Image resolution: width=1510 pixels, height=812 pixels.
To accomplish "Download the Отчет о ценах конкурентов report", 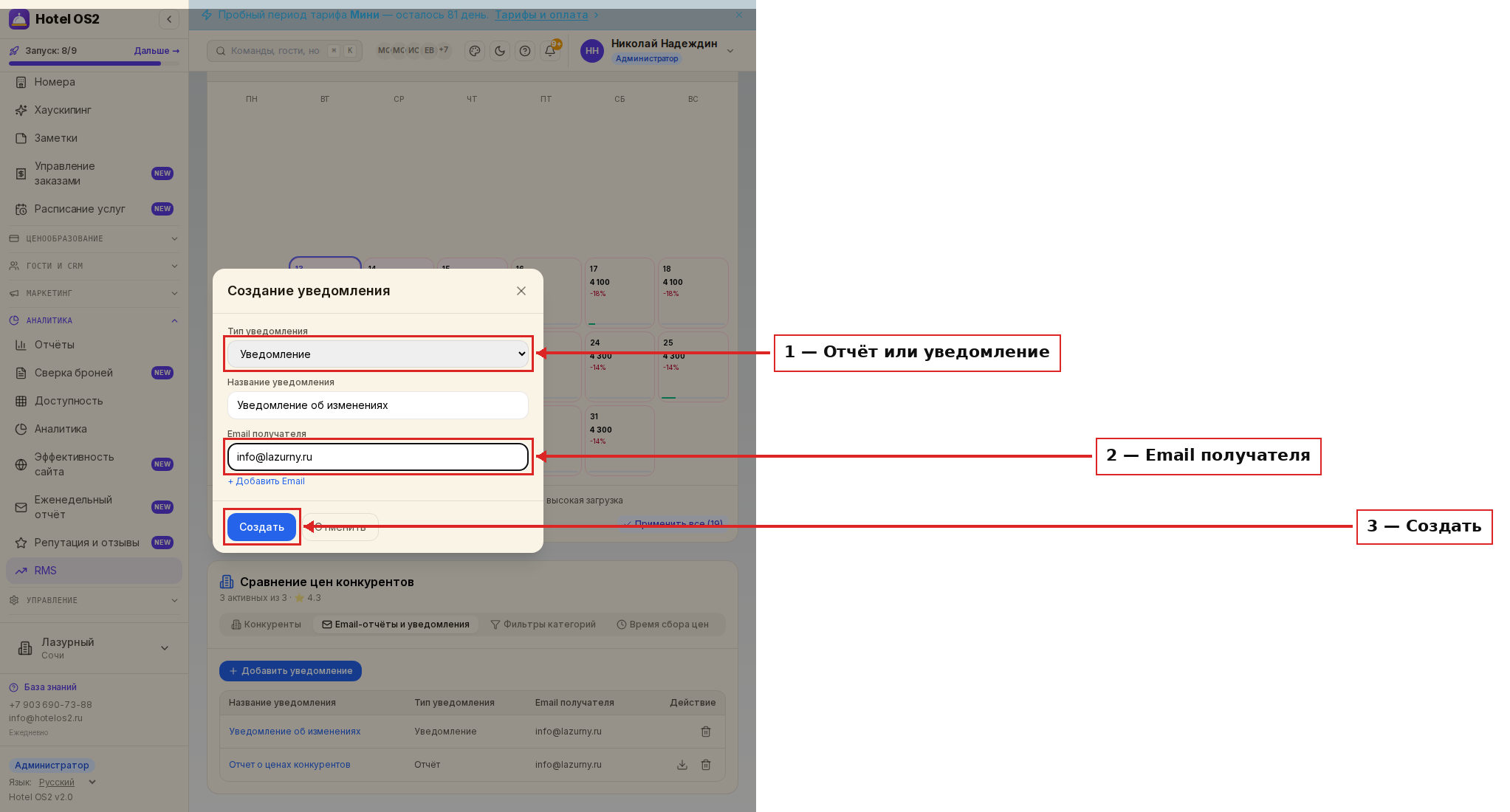I will point(682,765).
